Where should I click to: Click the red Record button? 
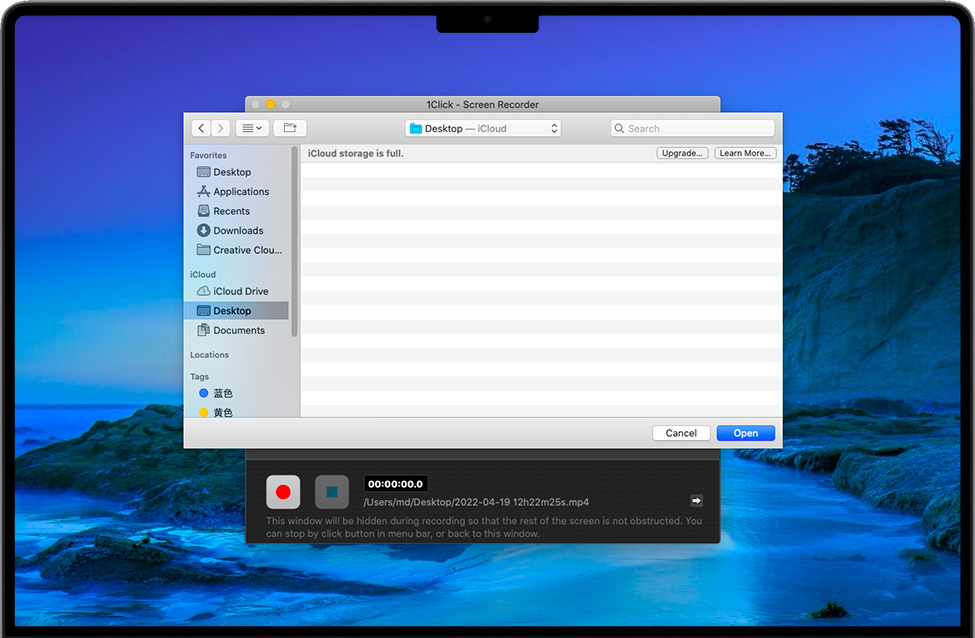(283, 492)
